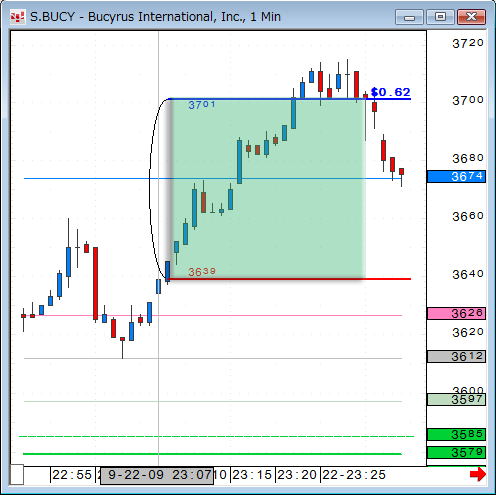Select the pink 3626 price label
This screenshot has height=495, width=496.
[x=456, y=313]
